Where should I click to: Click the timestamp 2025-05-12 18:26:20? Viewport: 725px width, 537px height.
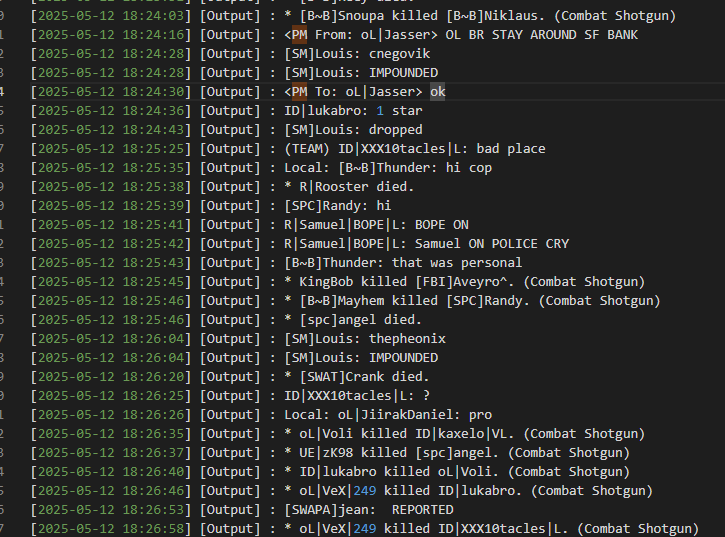point(111,376)
